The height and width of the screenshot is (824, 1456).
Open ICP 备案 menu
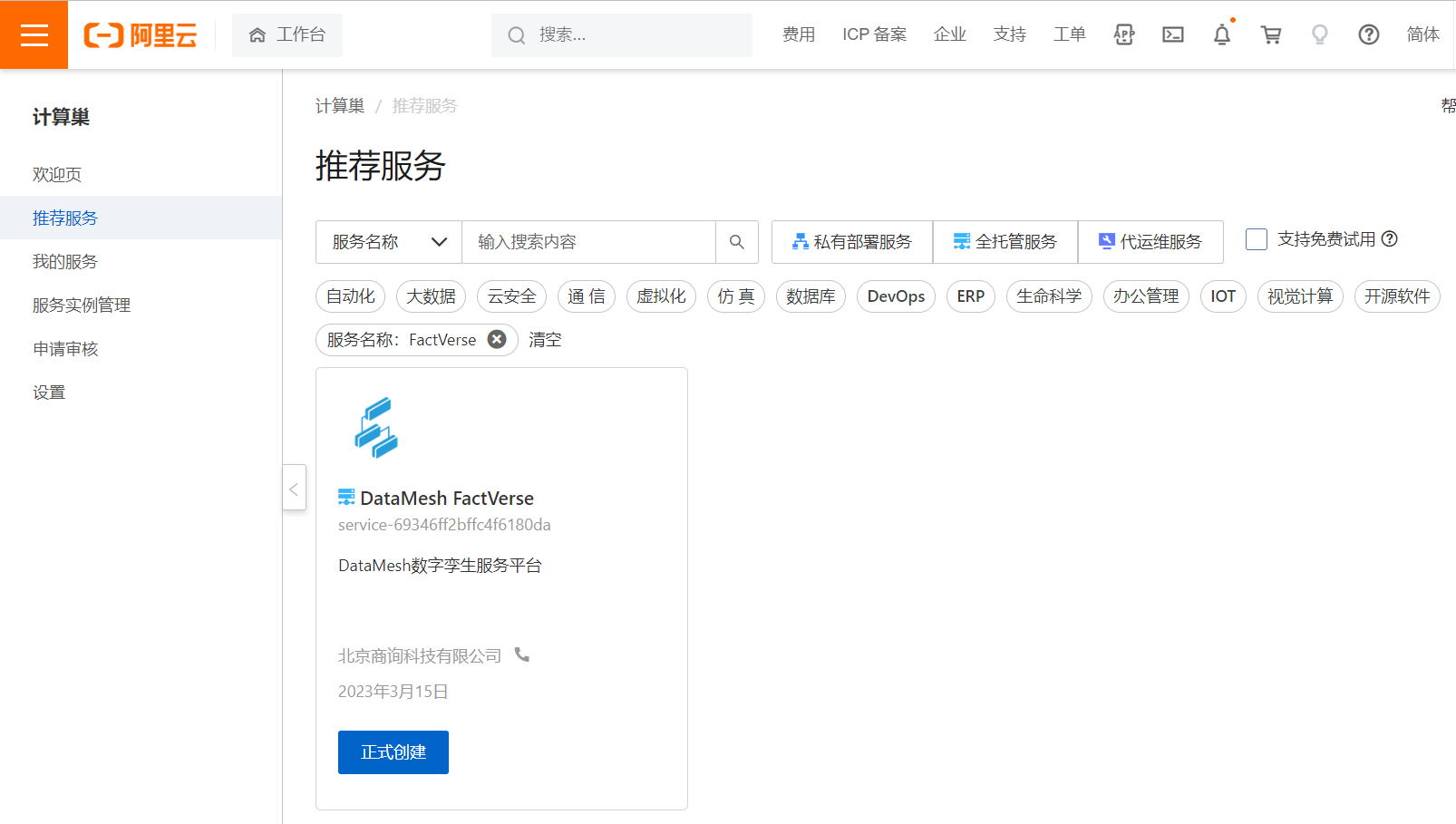[x=875, y=34]
